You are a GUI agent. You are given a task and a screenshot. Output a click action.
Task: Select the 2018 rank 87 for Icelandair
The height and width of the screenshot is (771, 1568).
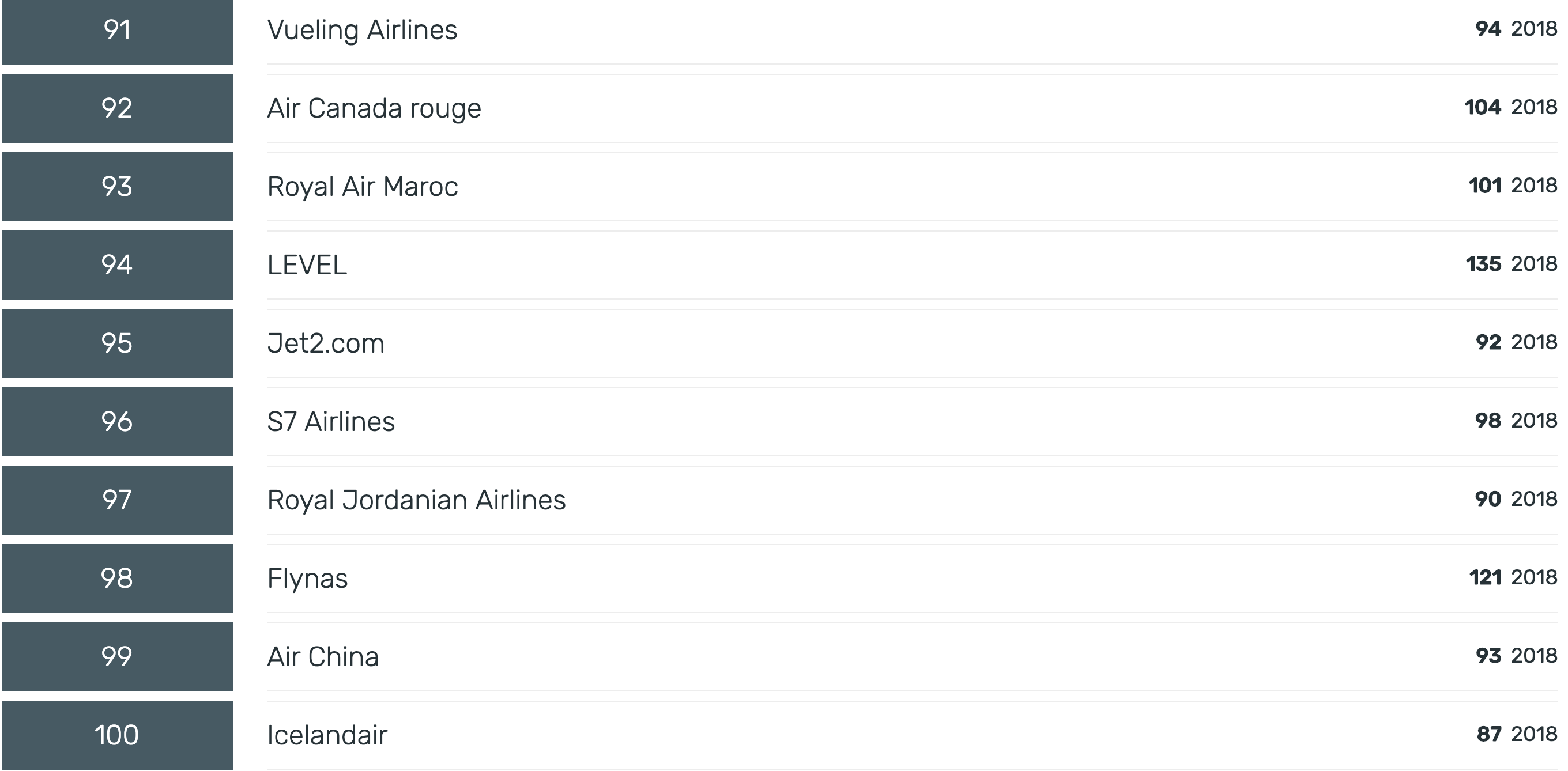coord(1516,735)
